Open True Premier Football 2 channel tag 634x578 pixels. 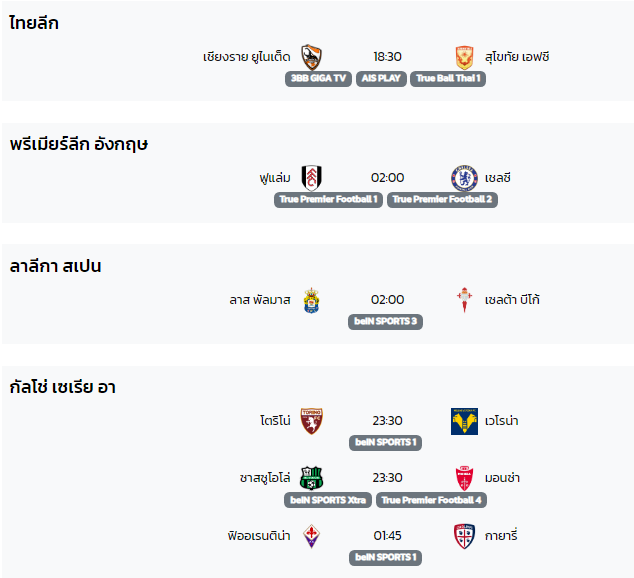pyautogui.click(x=442, y=200)
